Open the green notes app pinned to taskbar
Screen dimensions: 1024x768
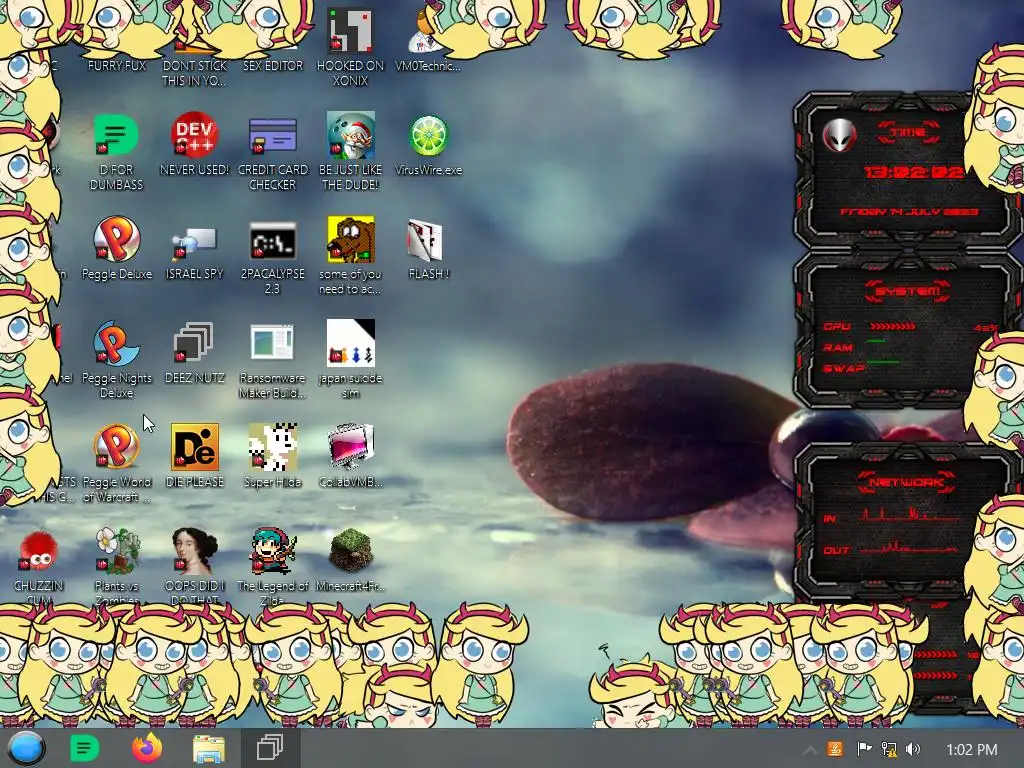coord(84,748)
